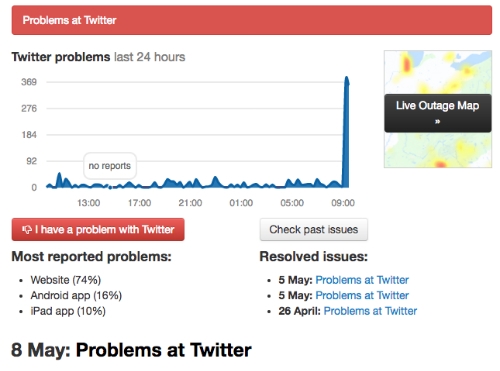Click the spike peak at 09:00 on chart
500x371 pixels.
tap(347, 79)
